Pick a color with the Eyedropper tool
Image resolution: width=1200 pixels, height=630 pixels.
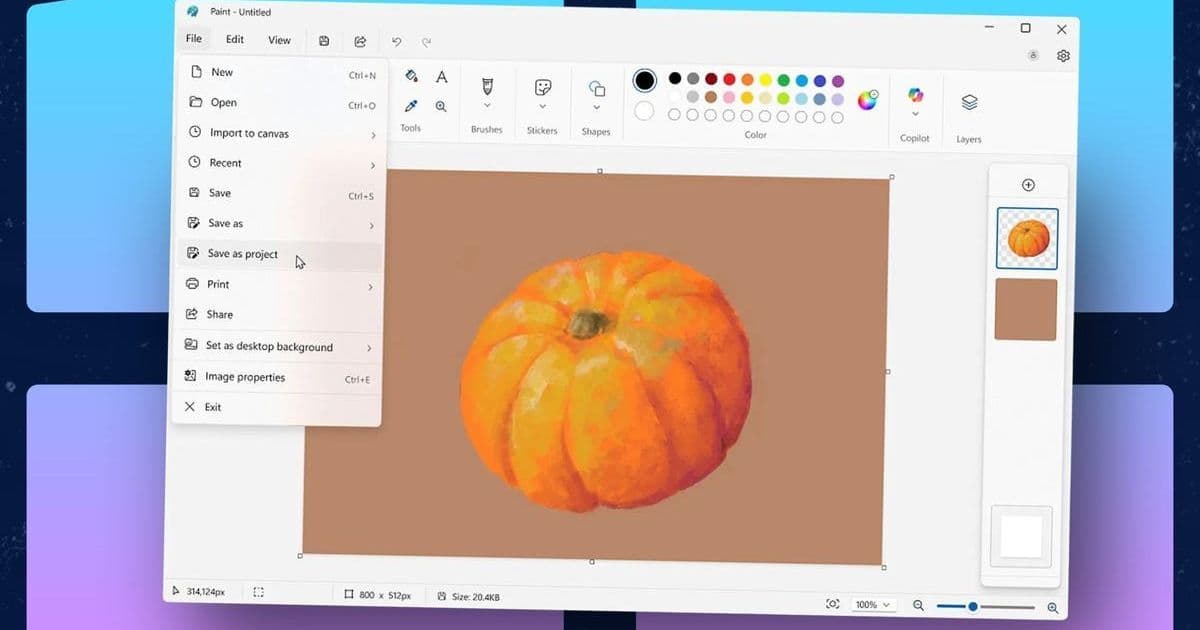[410, 105]
